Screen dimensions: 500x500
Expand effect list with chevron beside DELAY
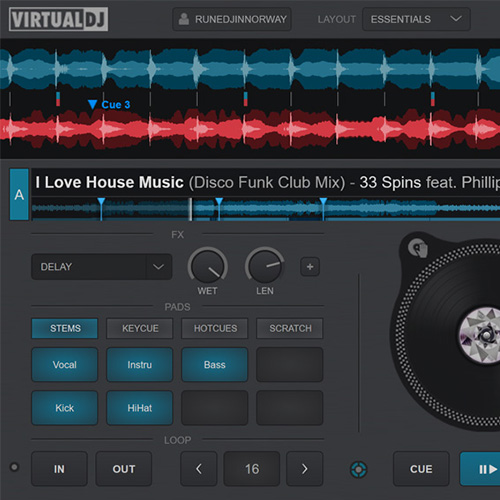point(158,267)
